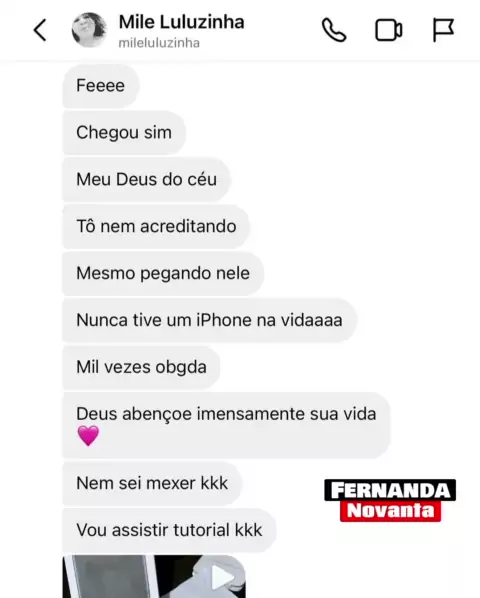
Task: Start a video call from the camera icon
Action: [x=388, y=30]
